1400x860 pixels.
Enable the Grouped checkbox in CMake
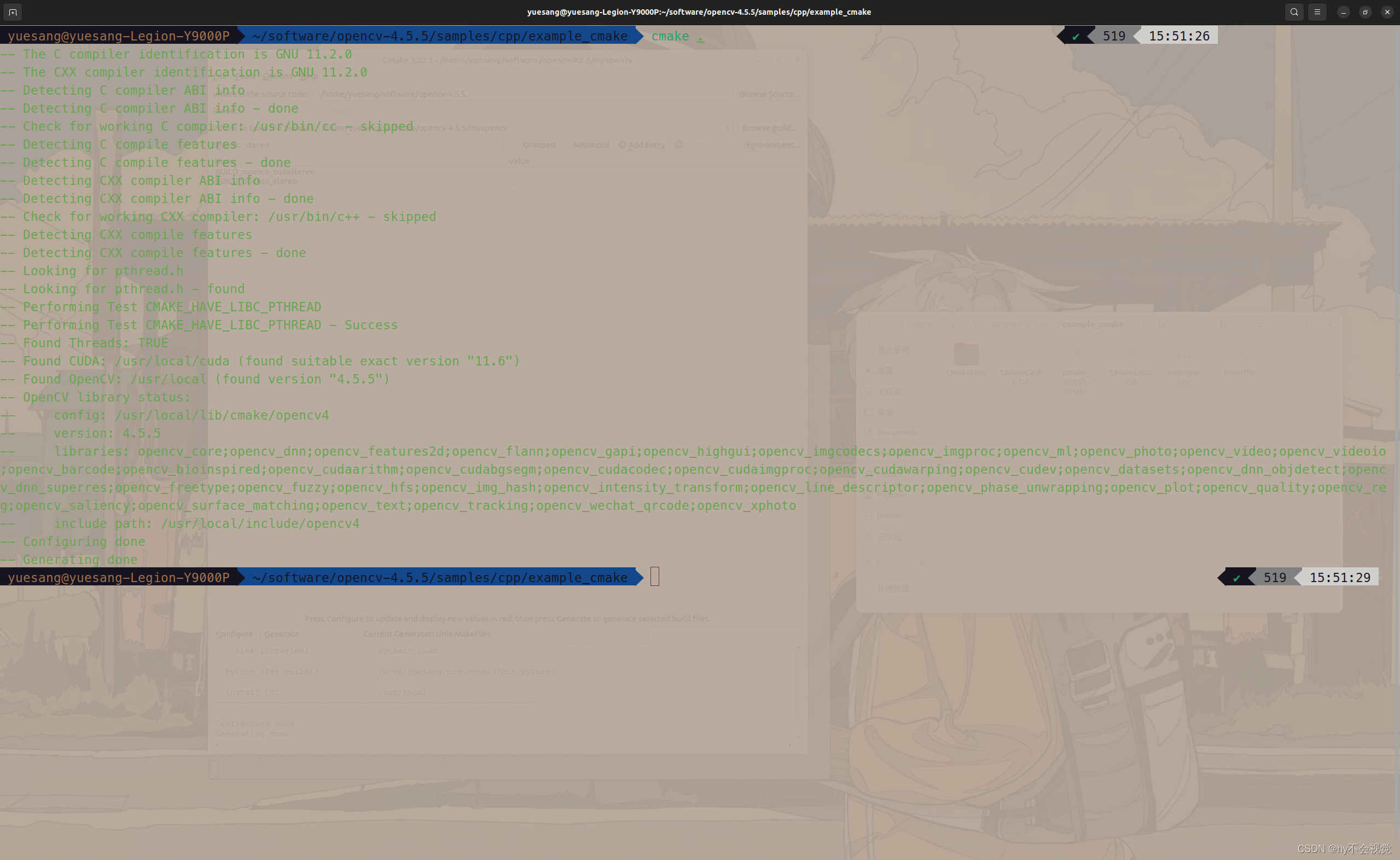[x=516, y=145]
